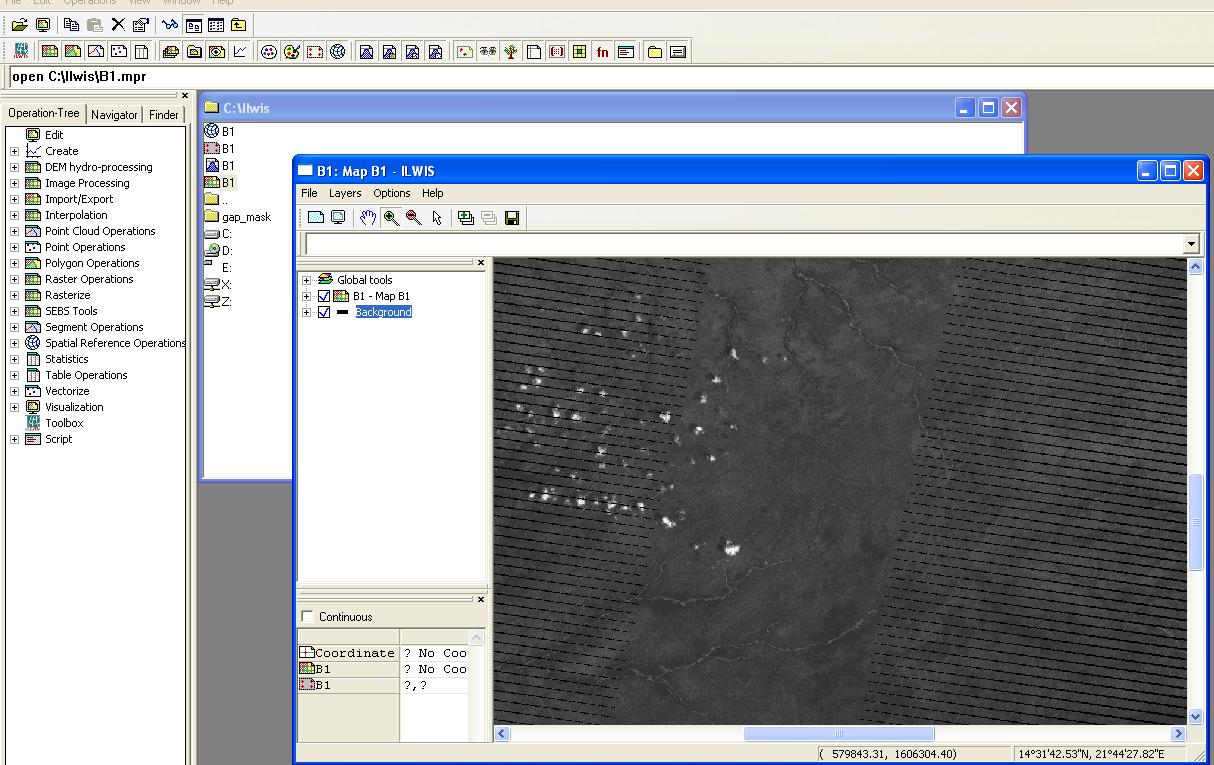Open the Layers menu
The height and width of the screenshot is (765, 1214).
(x=345, y=193)
